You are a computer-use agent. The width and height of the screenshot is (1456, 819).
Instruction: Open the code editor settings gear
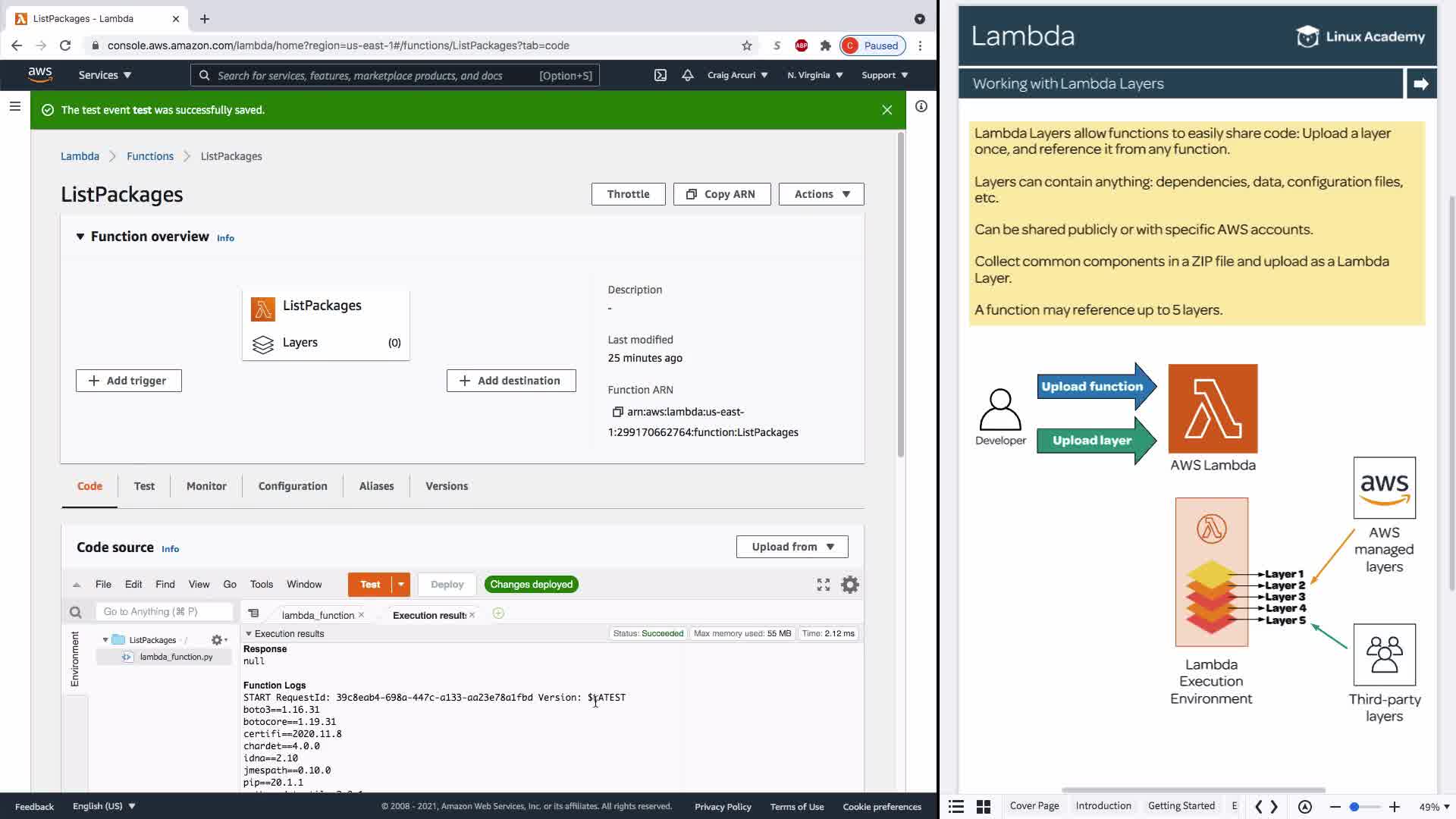(850, 585)
